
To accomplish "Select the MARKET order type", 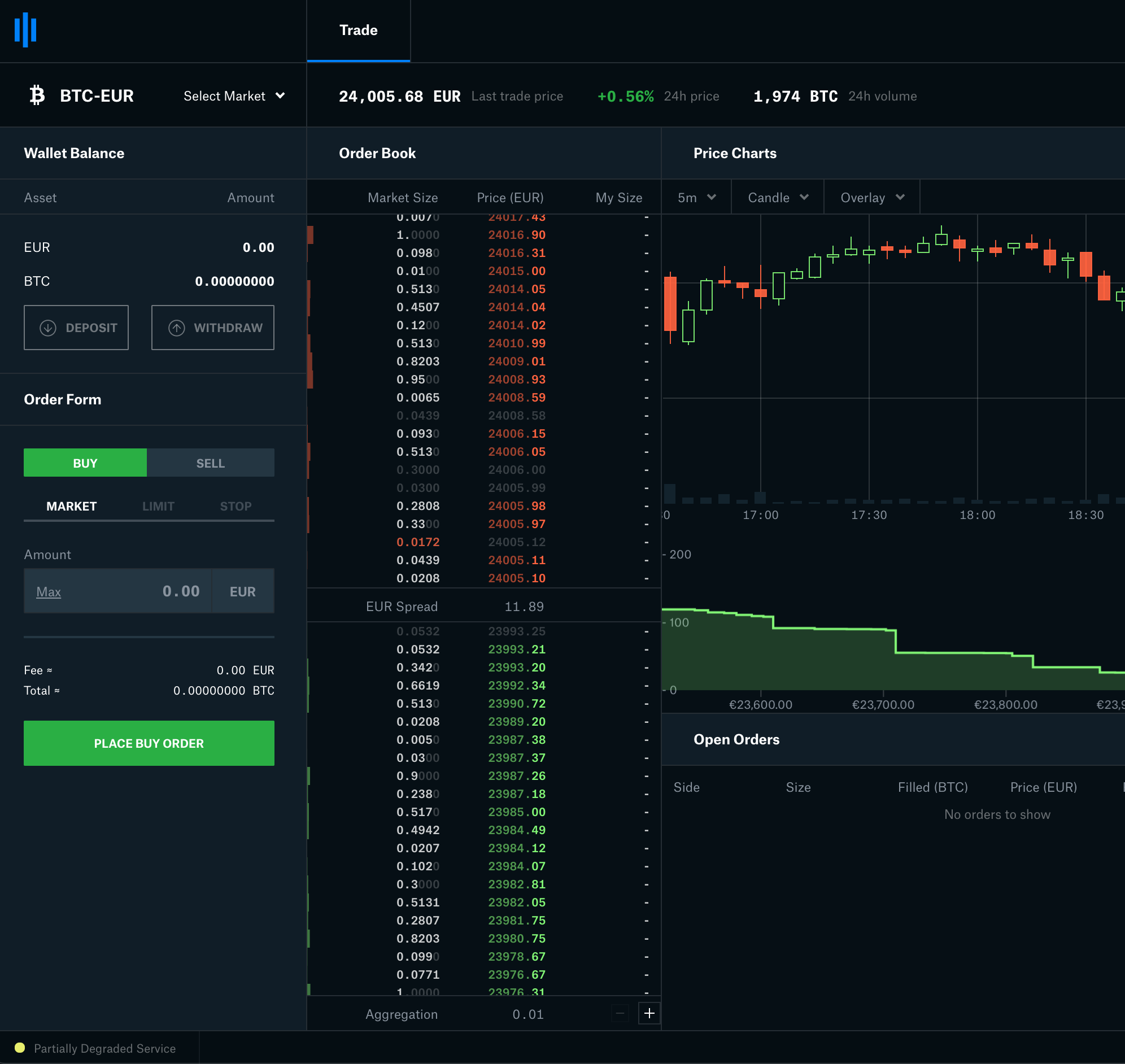I will pyautogui.click(x=72, y=506).
